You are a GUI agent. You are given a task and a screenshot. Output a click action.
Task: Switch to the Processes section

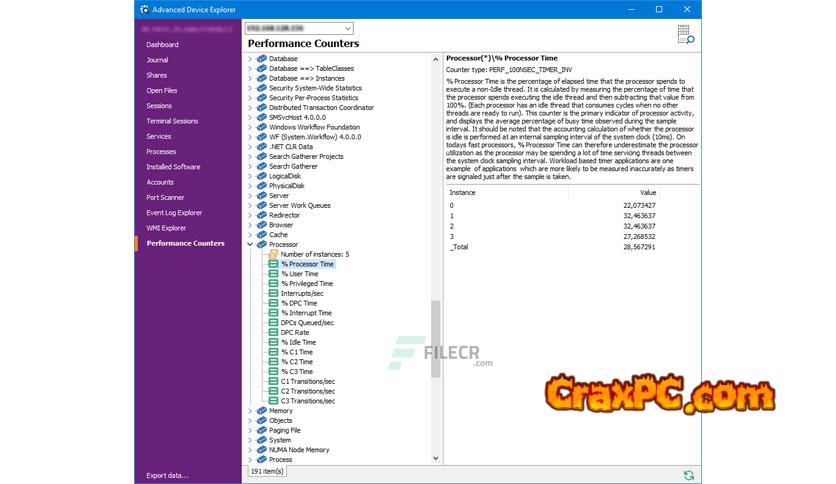click(x=161, y=151)
